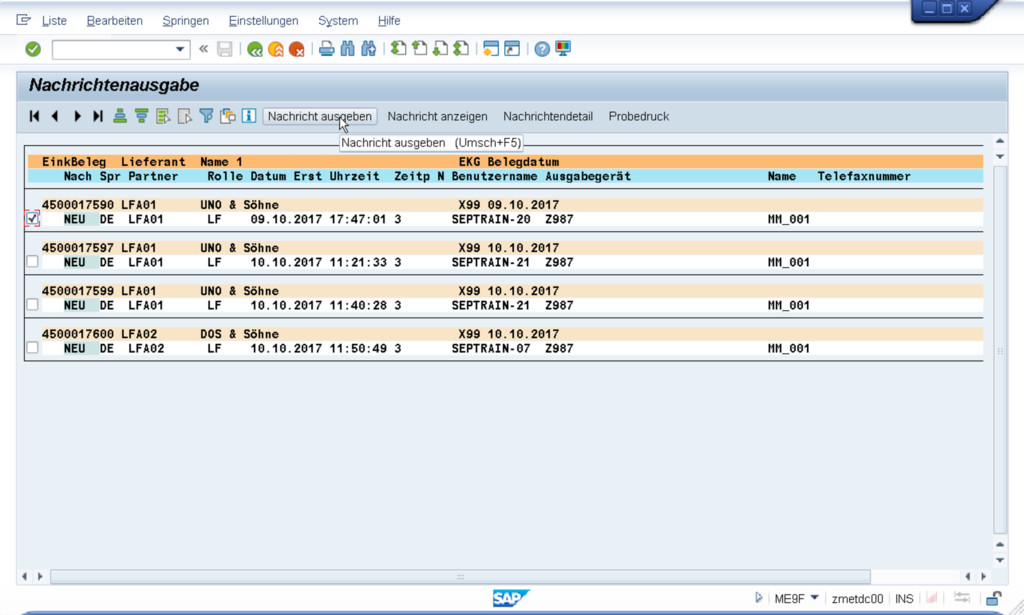Click the down arrow at the vertical scrollbar bottom
Image resolution: width=1024 pixels, height=615 pixels.
tap(1000, 560)
